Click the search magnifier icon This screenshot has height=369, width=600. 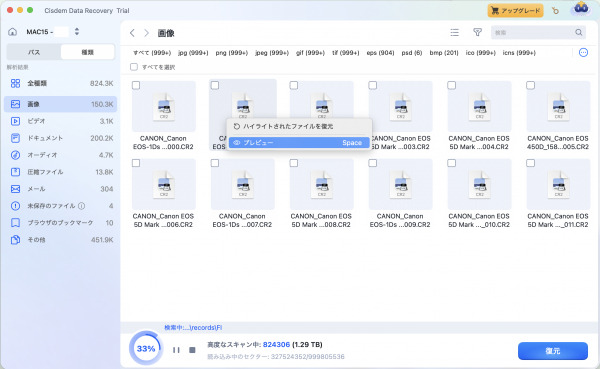[x=579, y=33]
